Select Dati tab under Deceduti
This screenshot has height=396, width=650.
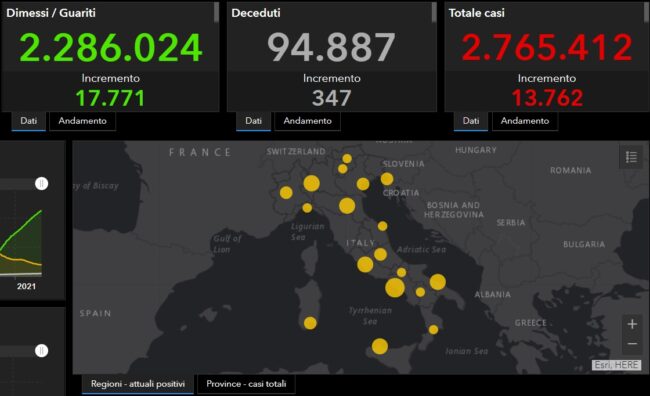tap(253, 121)
